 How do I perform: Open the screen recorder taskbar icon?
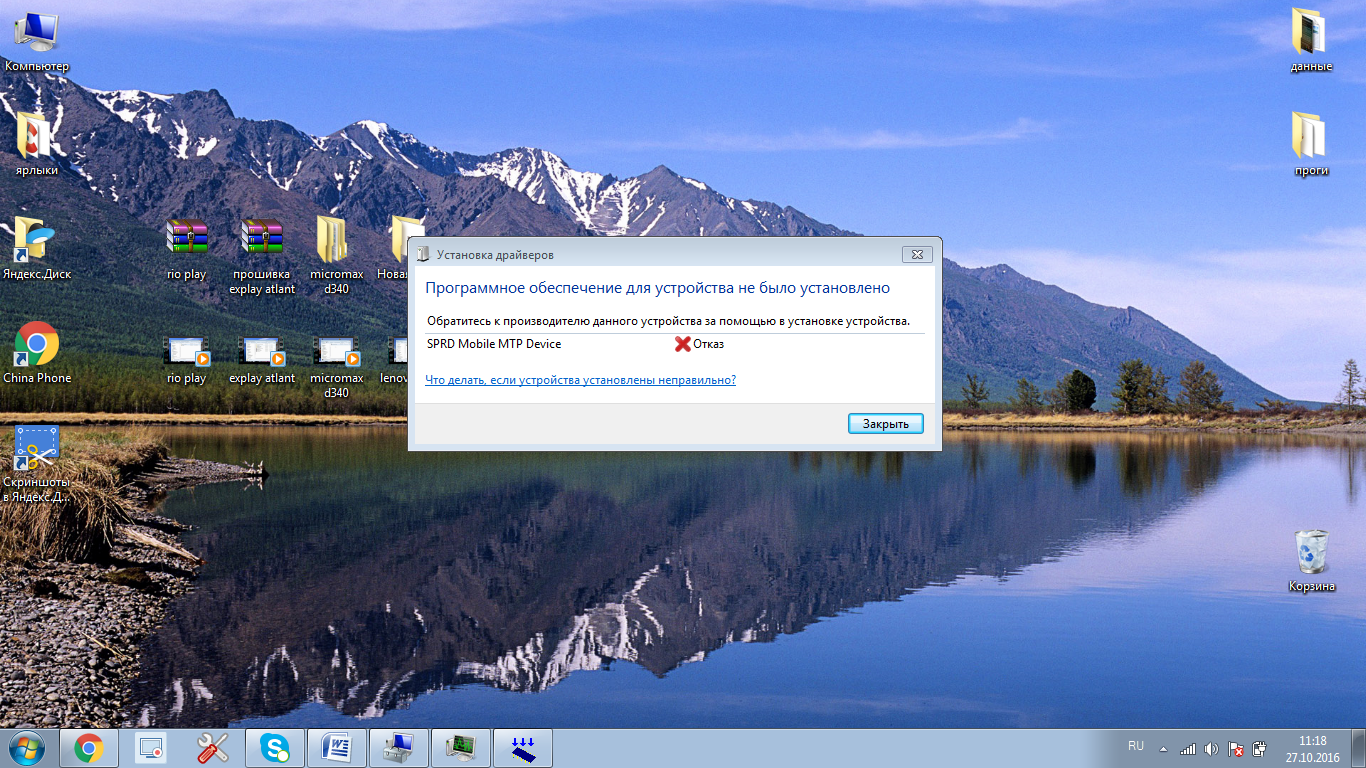point(151,748)
